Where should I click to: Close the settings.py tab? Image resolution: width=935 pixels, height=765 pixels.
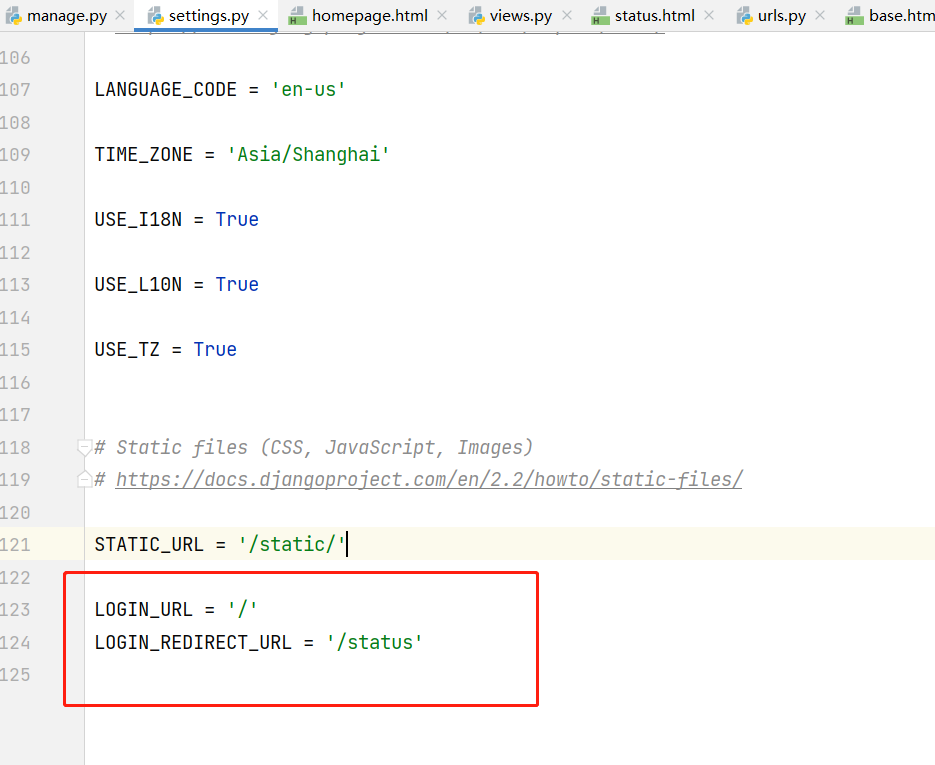tap(263, 16)
